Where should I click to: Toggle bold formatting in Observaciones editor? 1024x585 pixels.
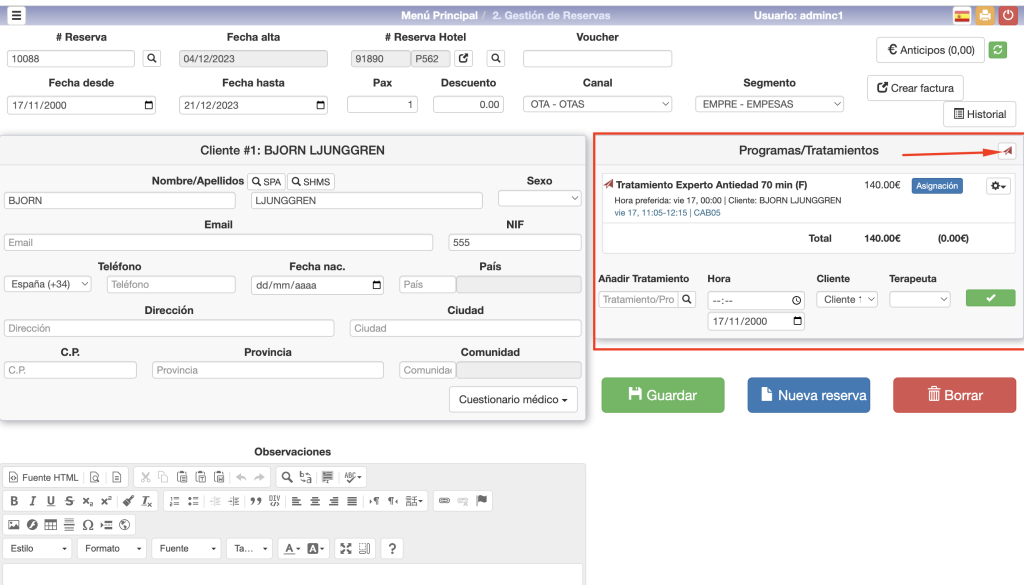[14, 501]
